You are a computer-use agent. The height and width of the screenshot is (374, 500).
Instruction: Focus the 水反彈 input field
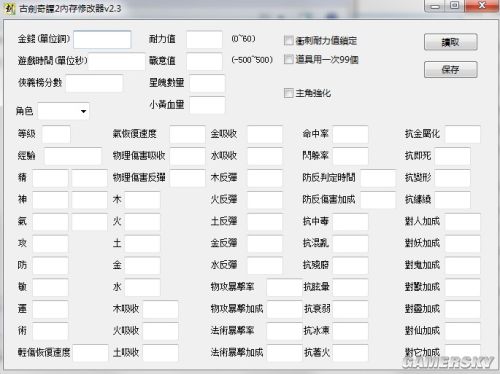[265, 266]
